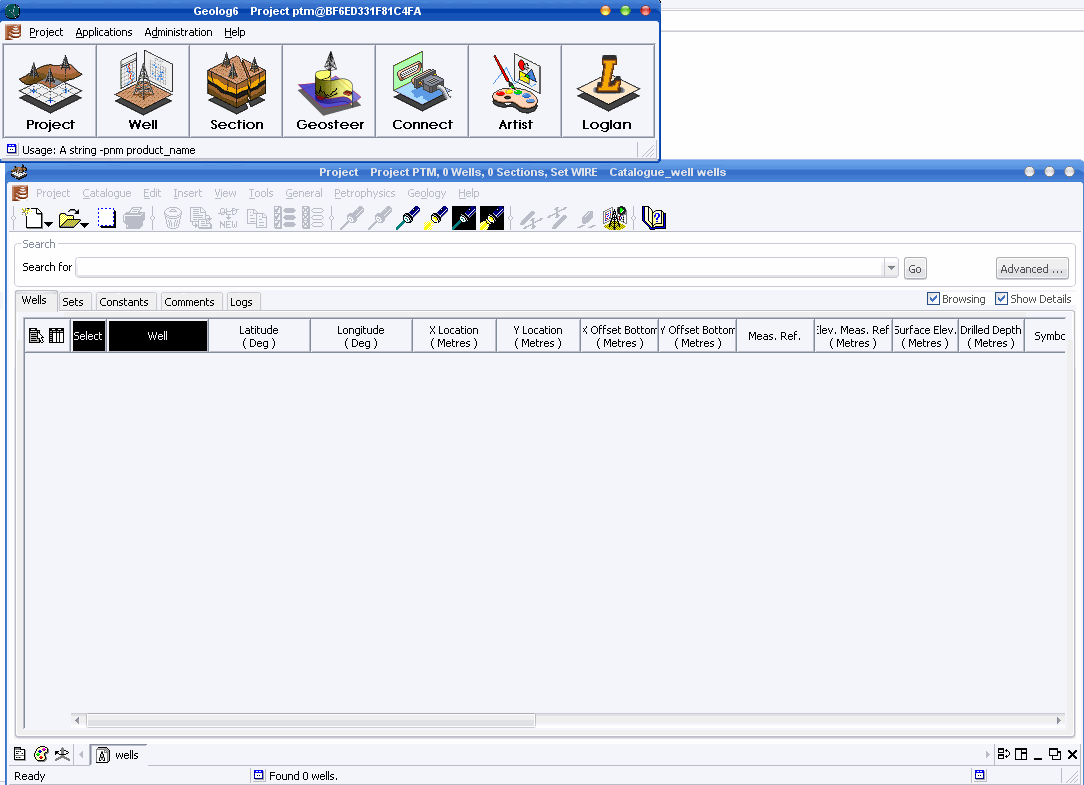Toggle the Show Details checkbox
The image size is (1084, 785).
[x=1001, y=299]
